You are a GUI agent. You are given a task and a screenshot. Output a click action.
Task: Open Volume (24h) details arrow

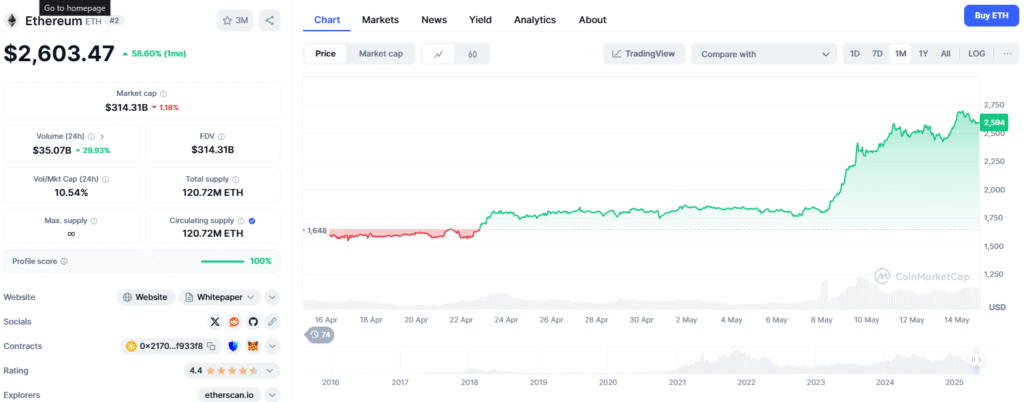point(102,136)
